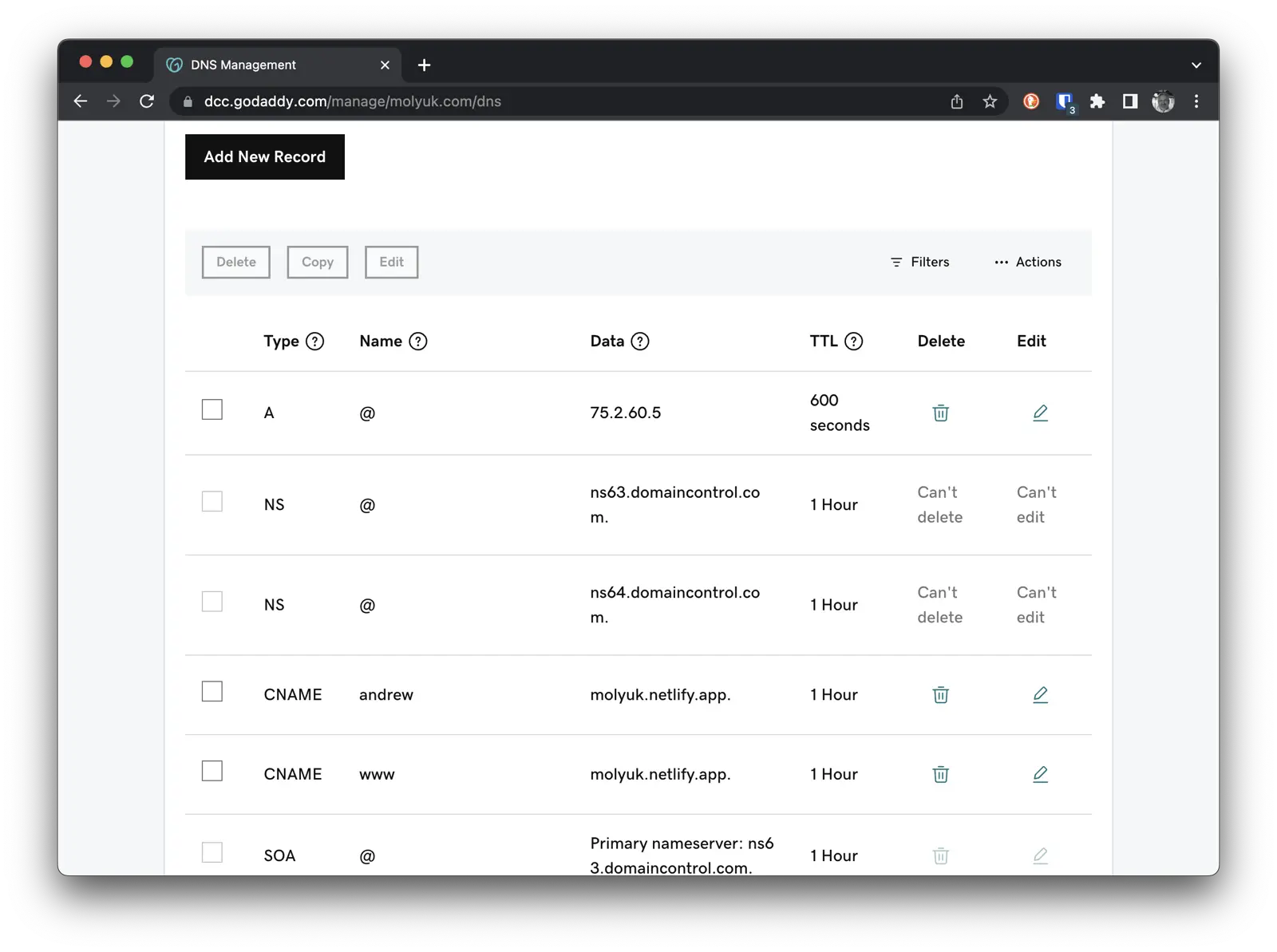This screenshot has height=952, width=1277.
Task: Click the Copy button above the records
Action: coord(317,262)
